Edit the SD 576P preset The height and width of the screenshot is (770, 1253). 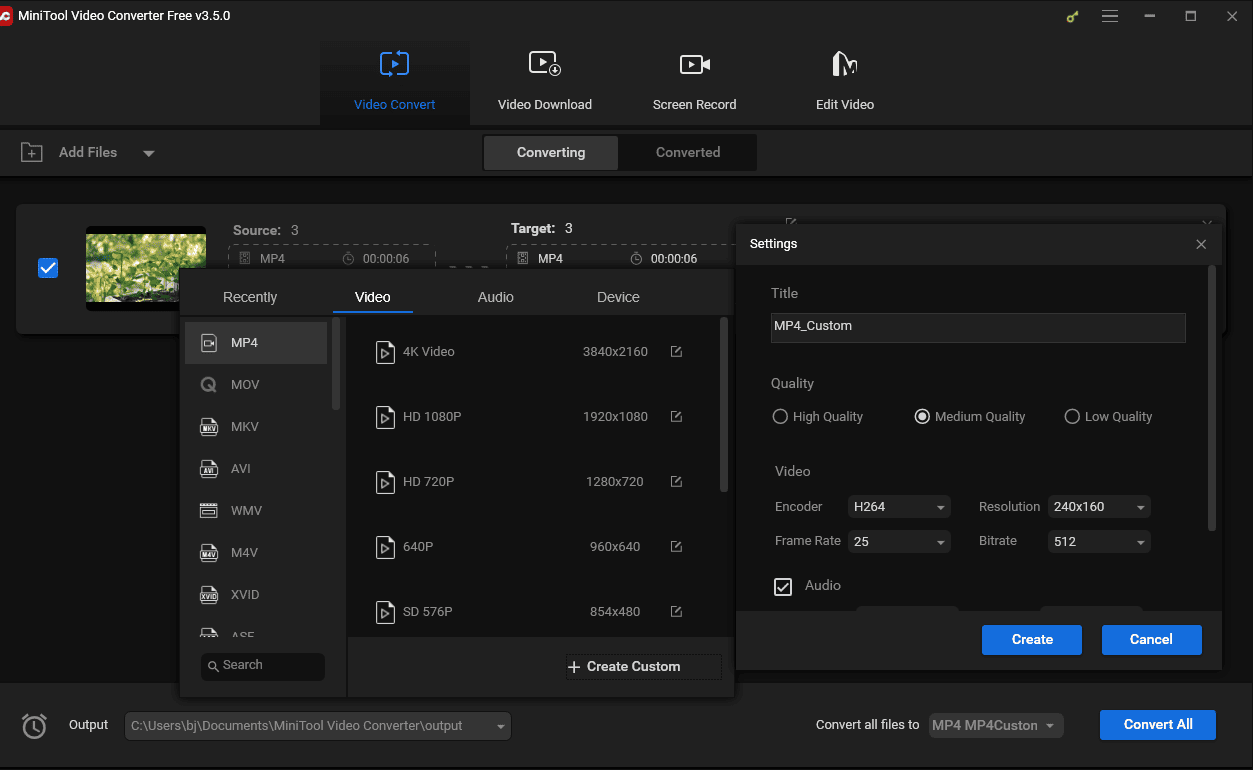coord(676,612)
